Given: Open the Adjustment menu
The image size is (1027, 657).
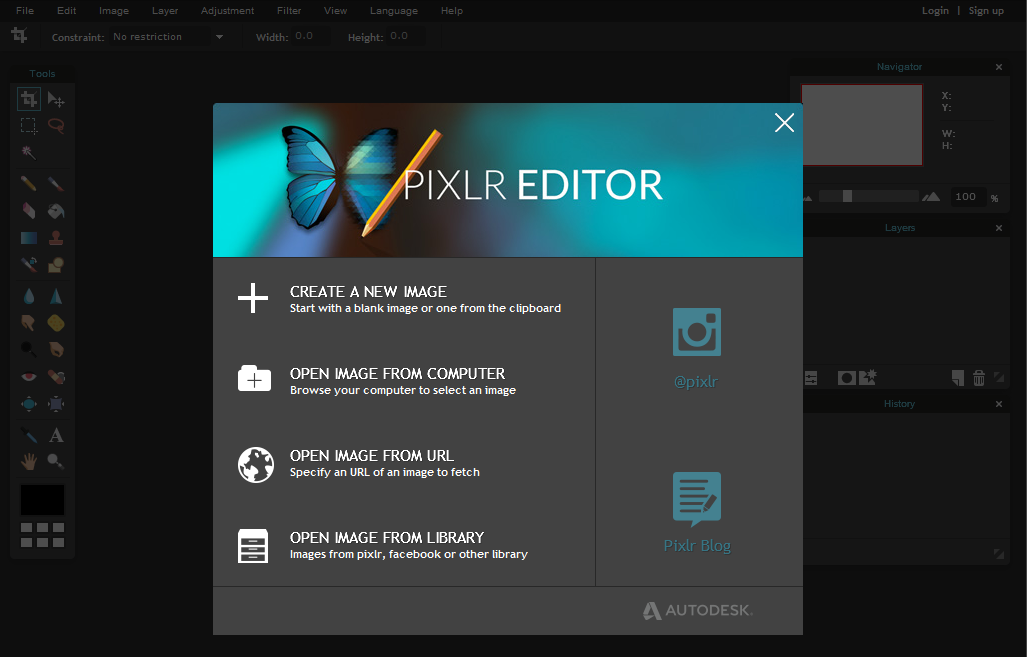Looking at the screenshot, I should (x=228, y=10).
